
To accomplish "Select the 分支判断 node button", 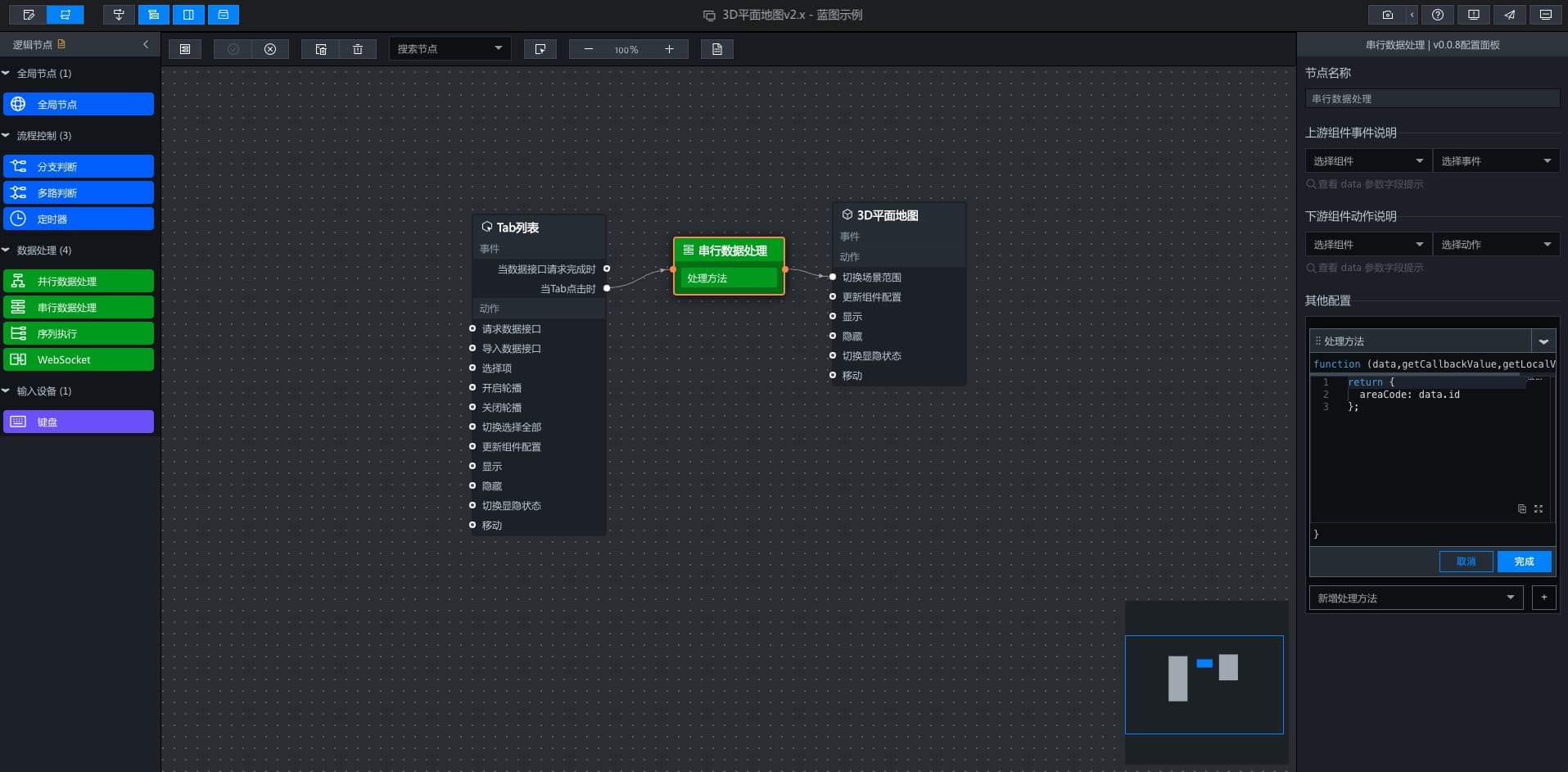I will tap(79, 166).
